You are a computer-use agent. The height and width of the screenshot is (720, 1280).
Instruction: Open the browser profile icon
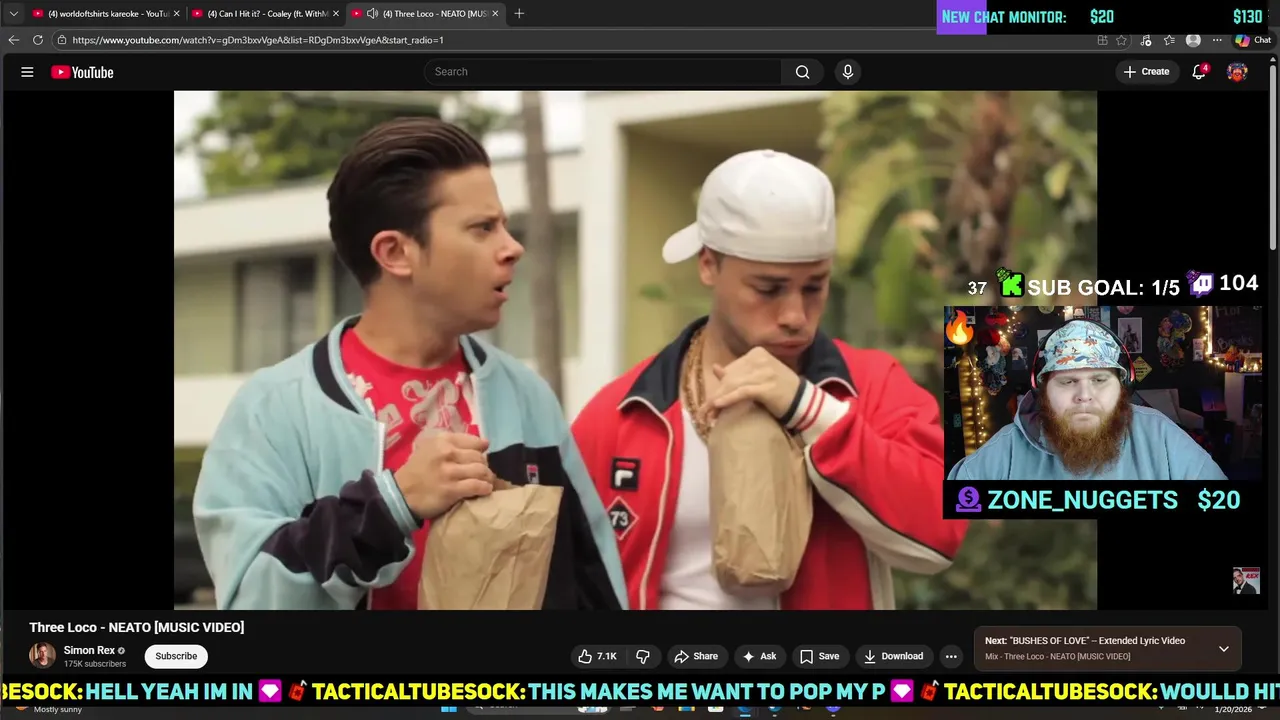1193,40
